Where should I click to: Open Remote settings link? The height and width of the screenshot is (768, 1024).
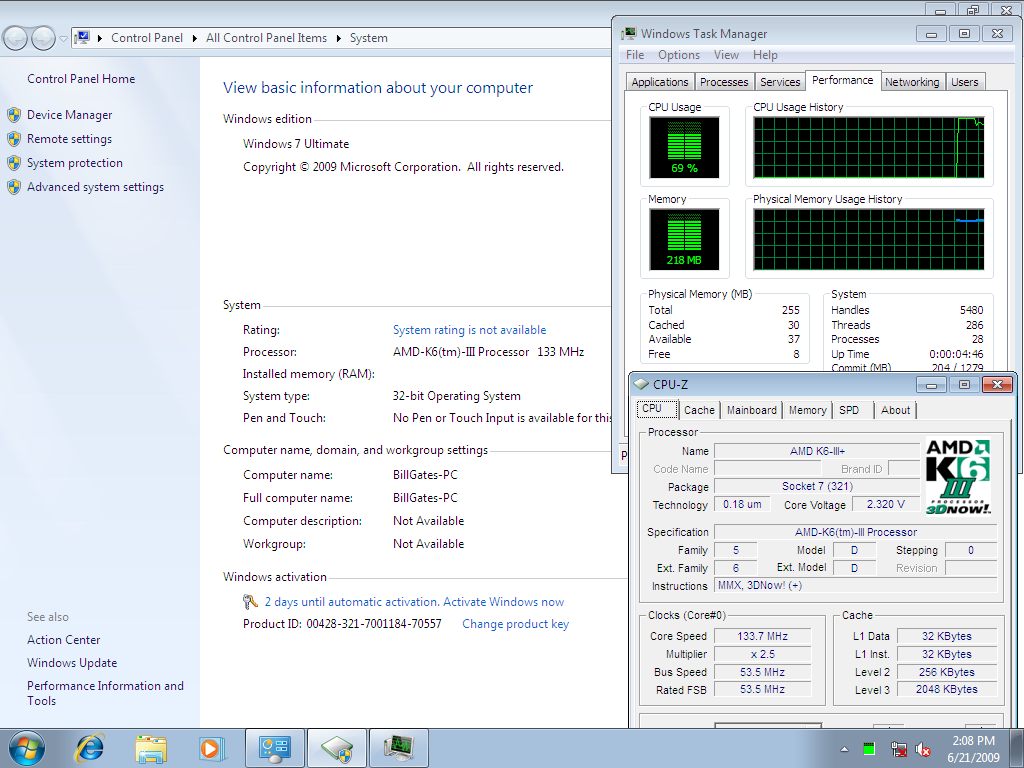(x=69, y=139)
